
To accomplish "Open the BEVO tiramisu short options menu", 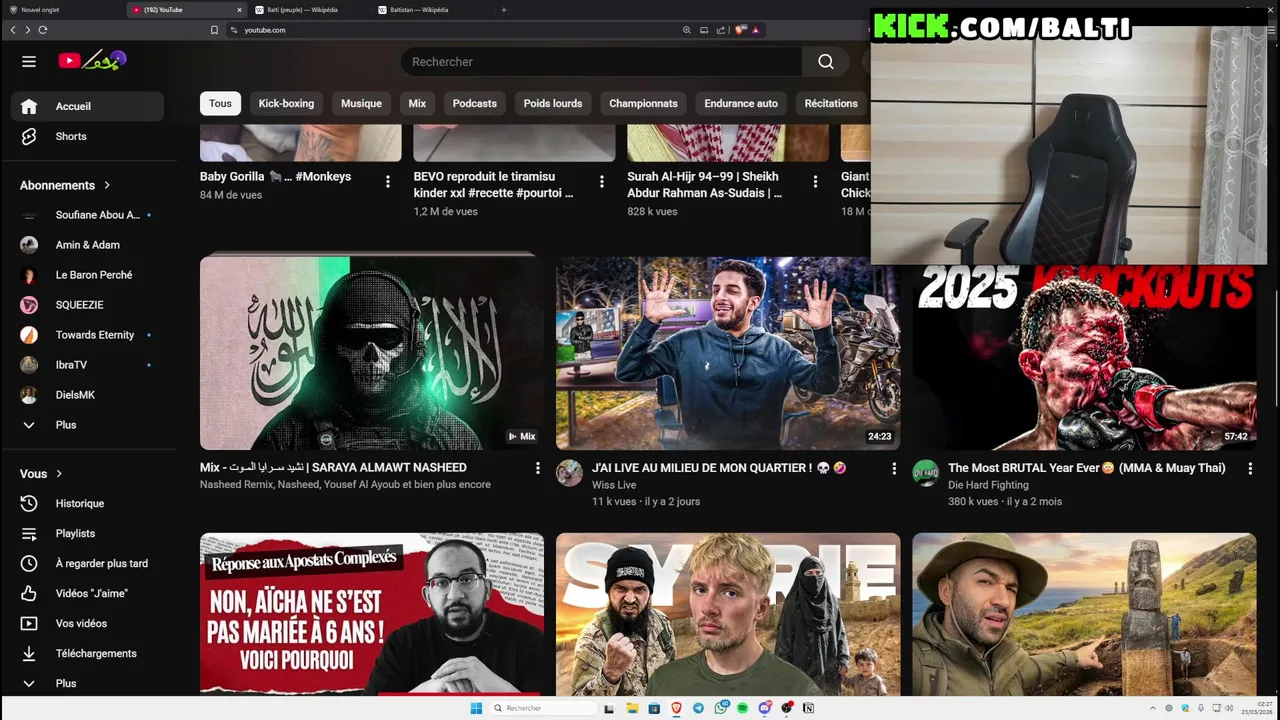I will coord(602,181).
